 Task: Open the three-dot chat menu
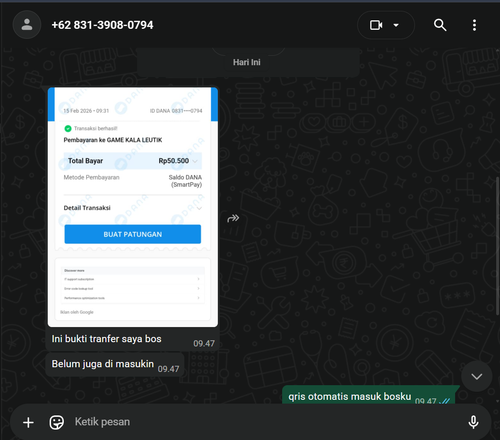(474, 25)
